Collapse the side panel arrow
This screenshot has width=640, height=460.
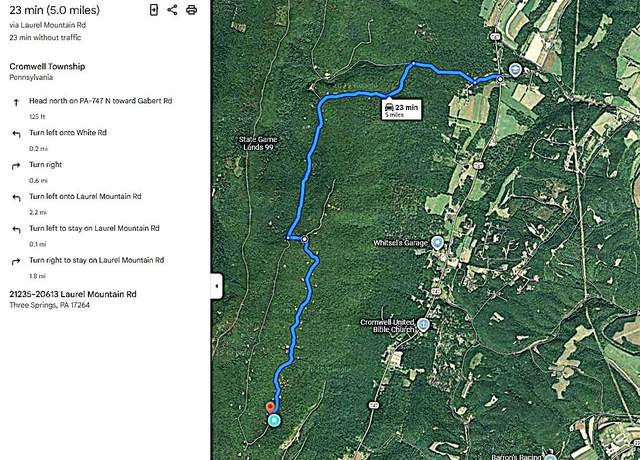pos(216,287)
